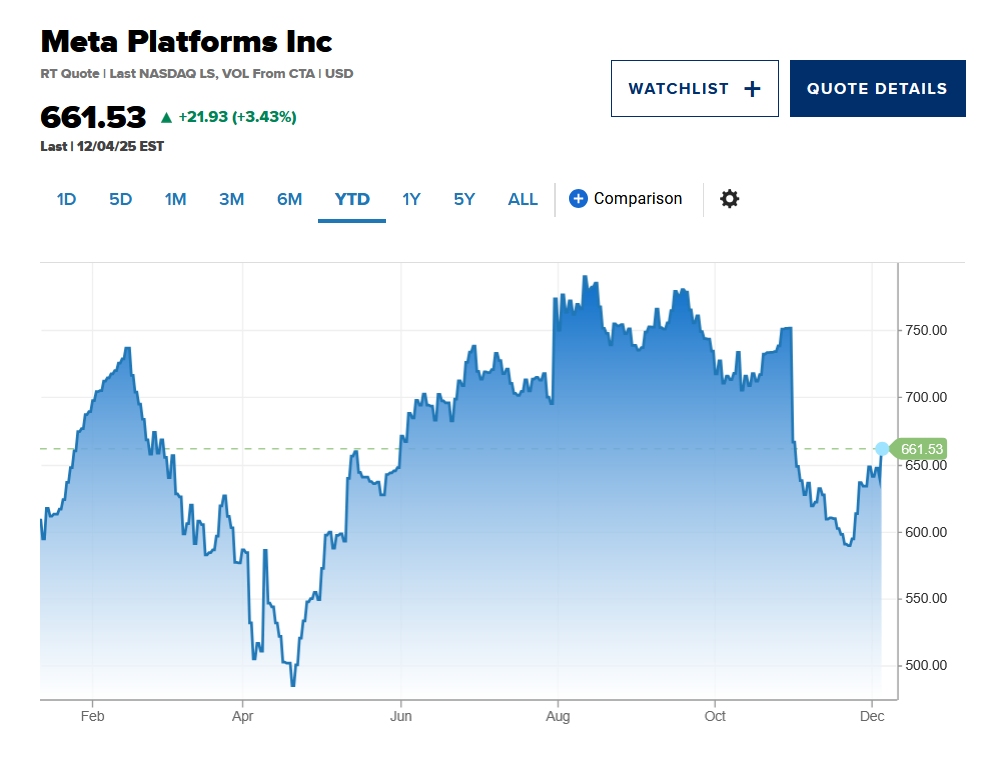
Task: Add Meta to the WATCHLIST
Action: (694, 88)
